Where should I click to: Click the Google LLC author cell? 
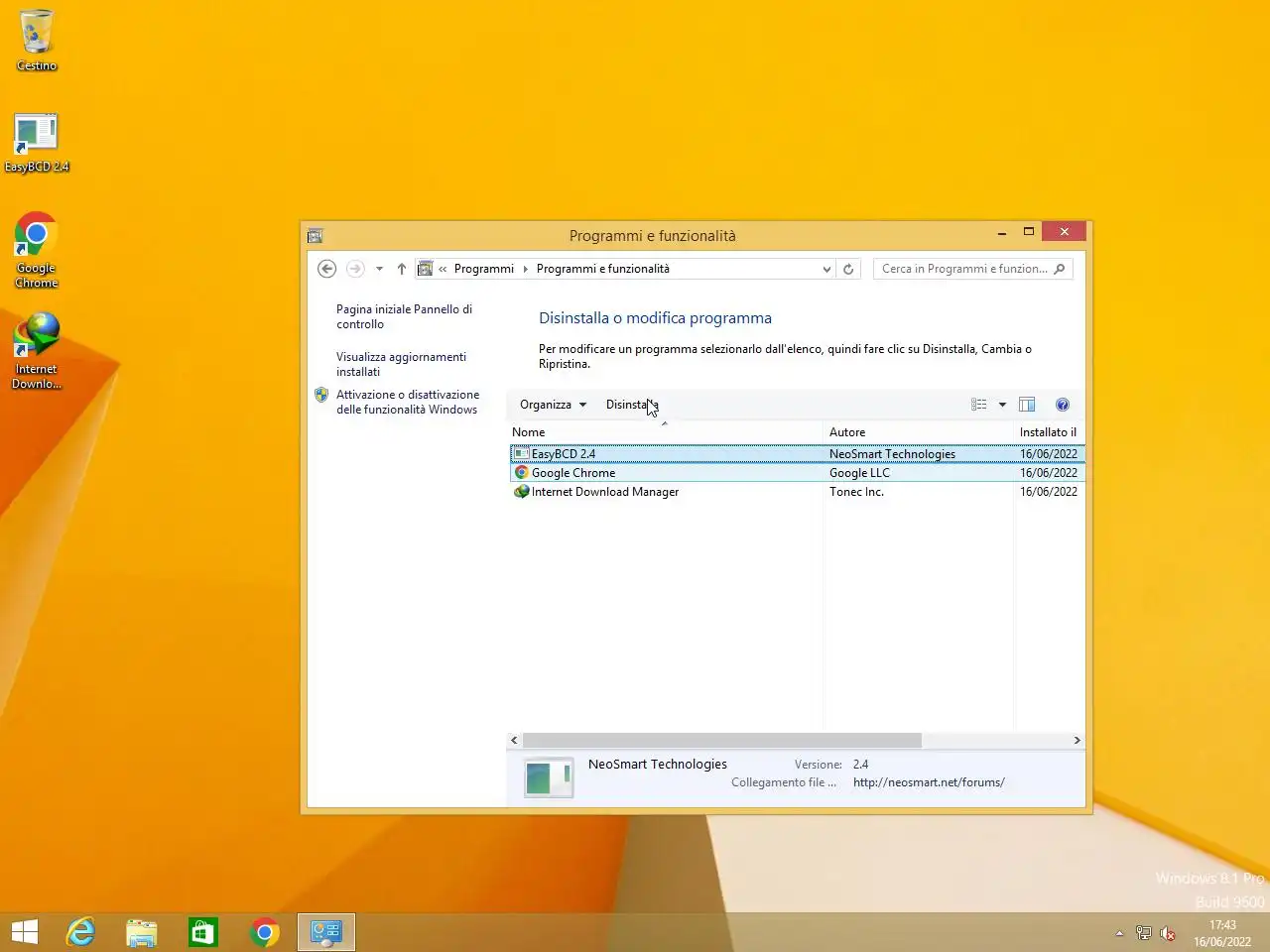(859, 473)
